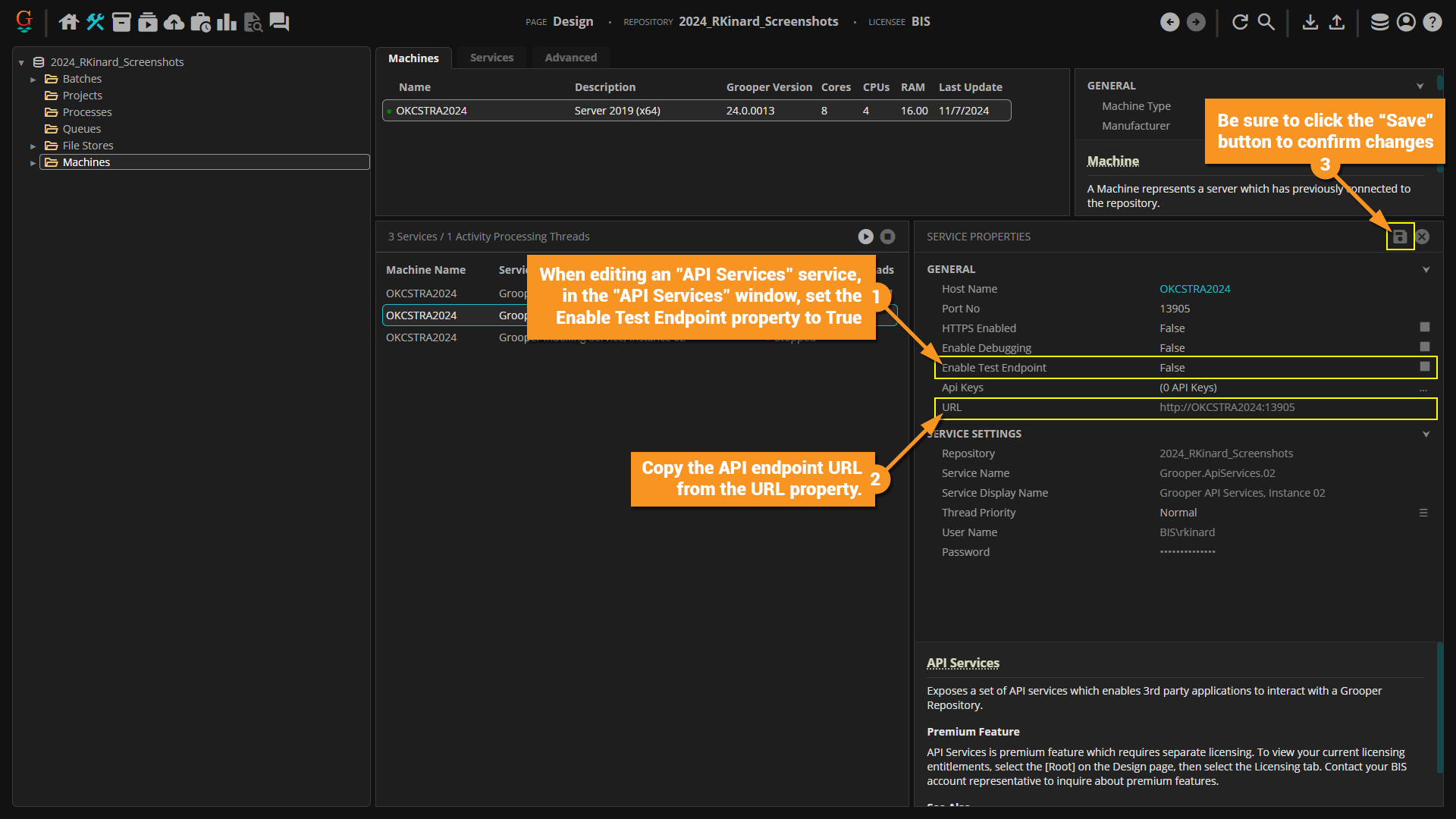Click the Design tools icon
This screenshot has width=1456, height=819.
(95, 22)
